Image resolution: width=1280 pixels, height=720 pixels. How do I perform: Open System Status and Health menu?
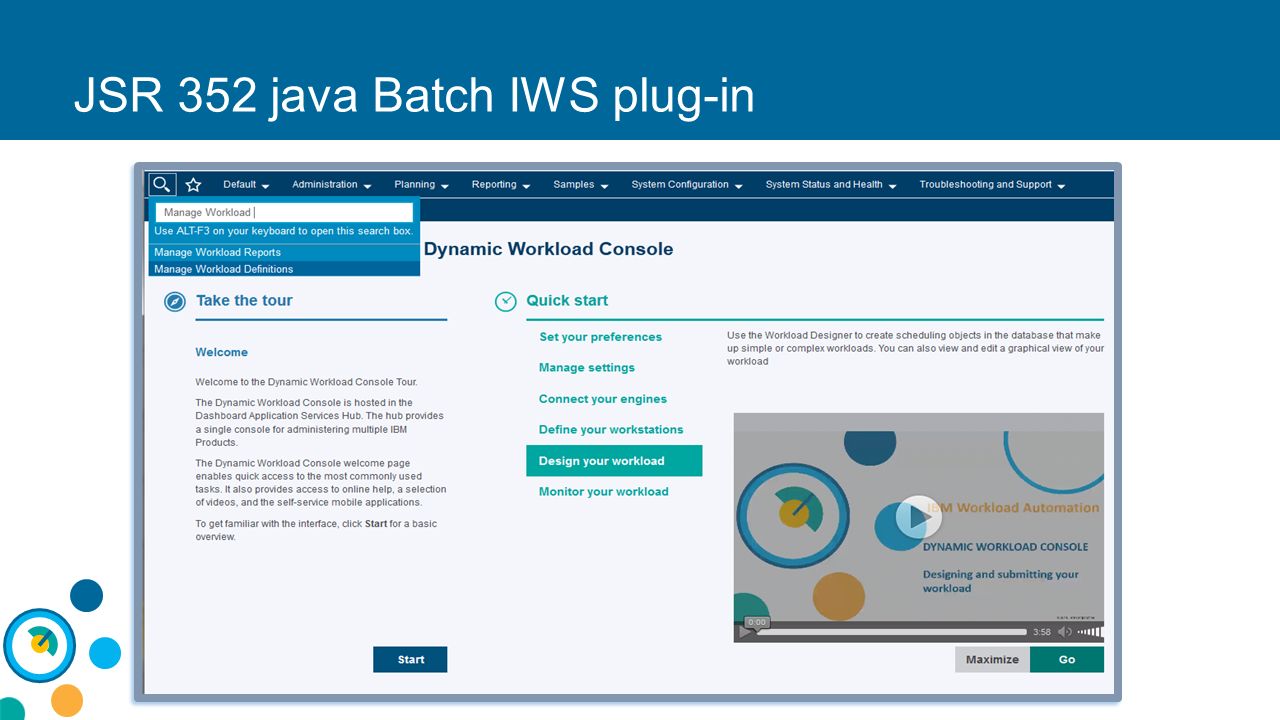pyautogui.click(x=831, y=185)
